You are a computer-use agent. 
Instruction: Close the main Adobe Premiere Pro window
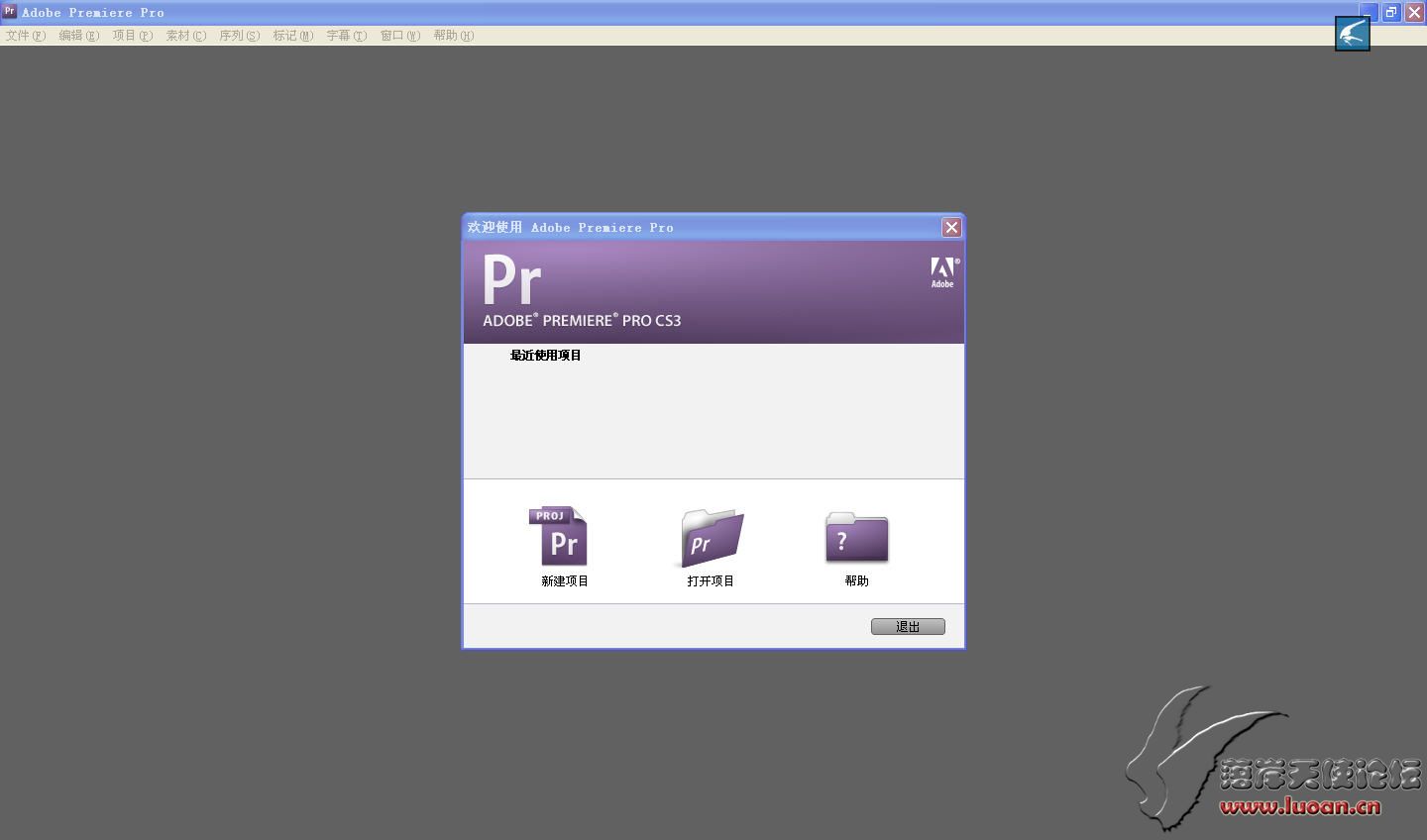1415,13
